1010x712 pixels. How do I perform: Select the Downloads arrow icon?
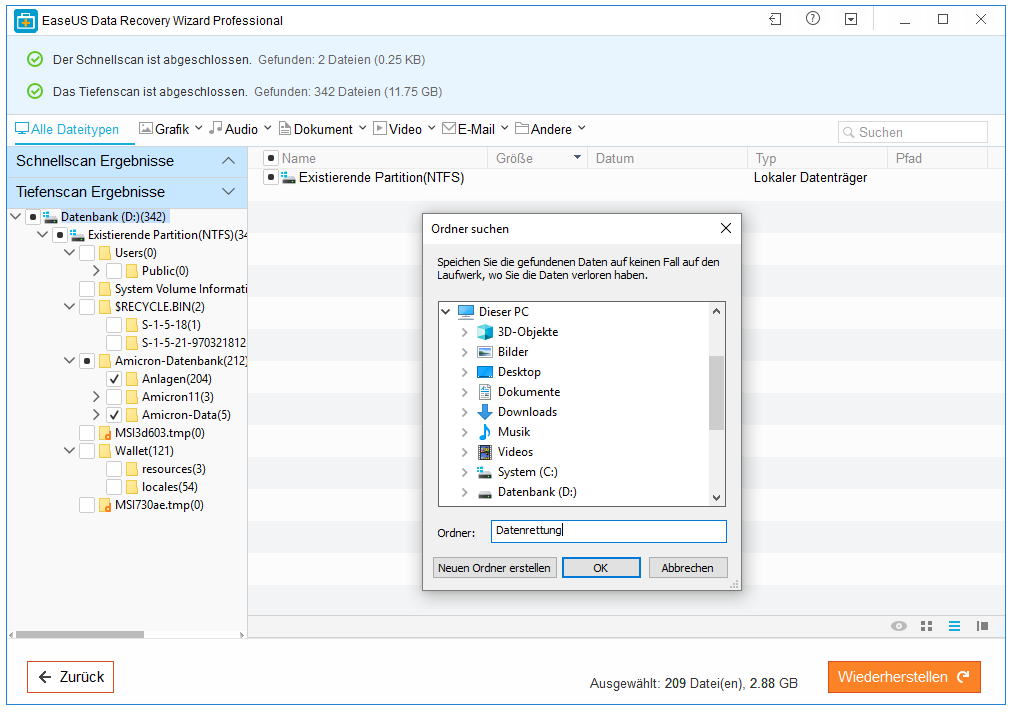[484, 412]
